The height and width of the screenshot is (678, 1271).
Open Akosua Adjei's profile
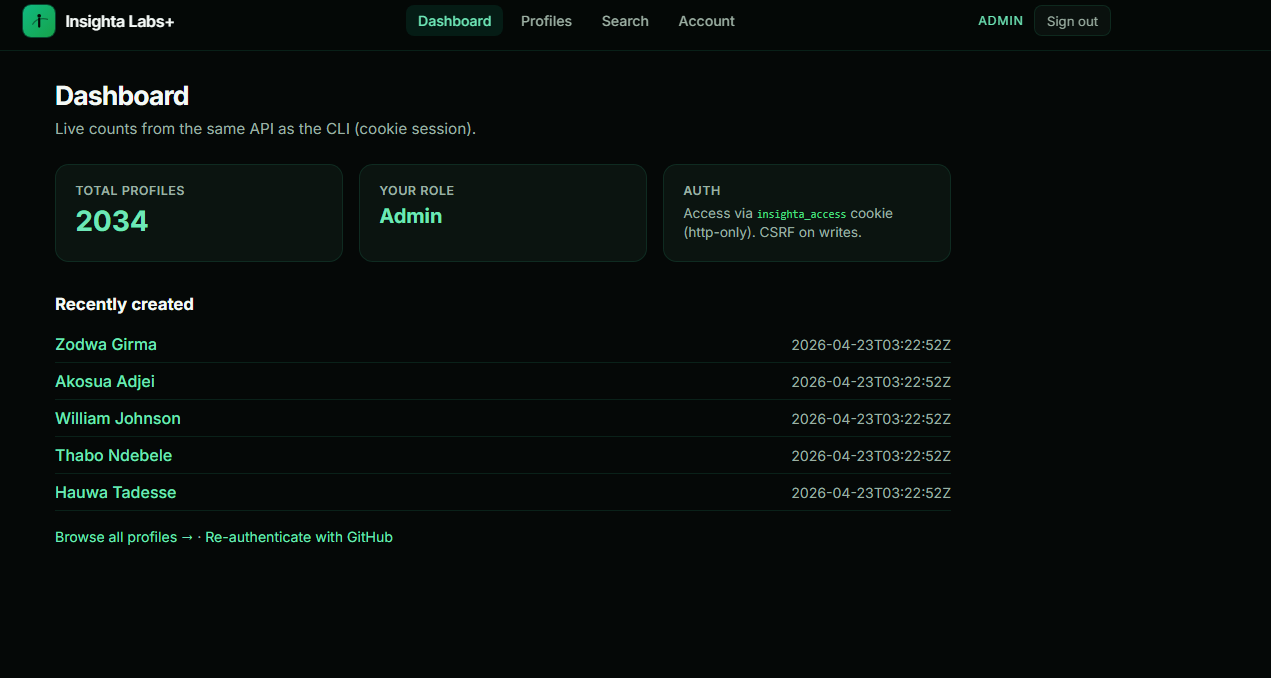[x=105, y=381]
